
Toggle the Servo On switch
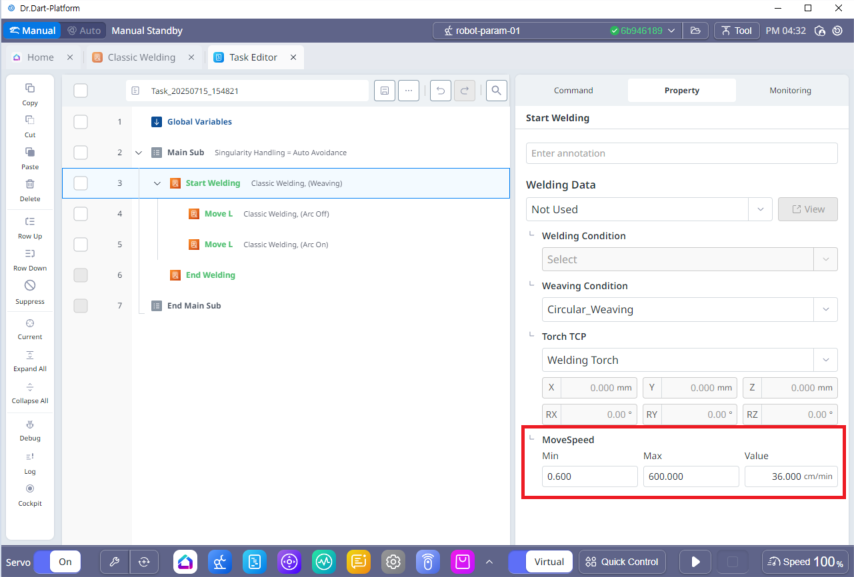pos(57,562)
